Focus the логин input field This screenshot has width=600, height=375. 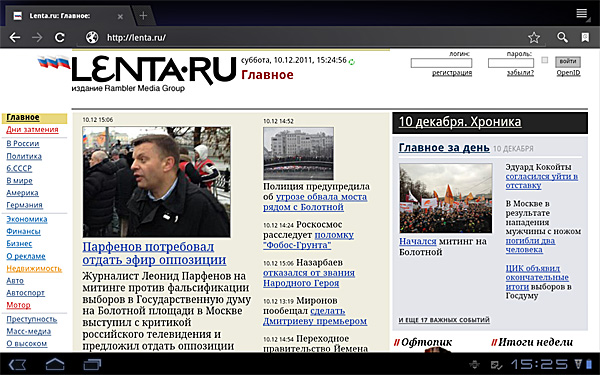click(441, 63)
